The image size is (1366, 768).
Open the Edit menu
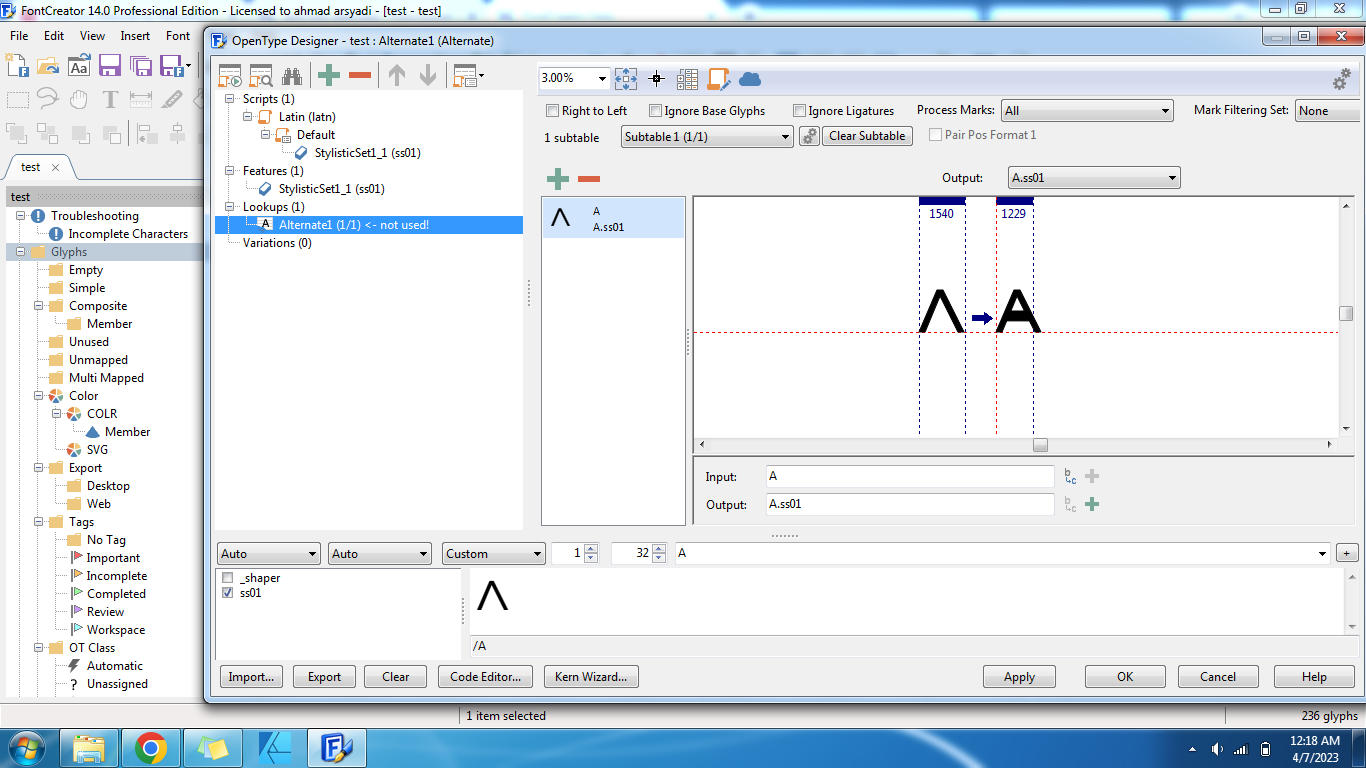pyautogui.click(x=54, y=36)
